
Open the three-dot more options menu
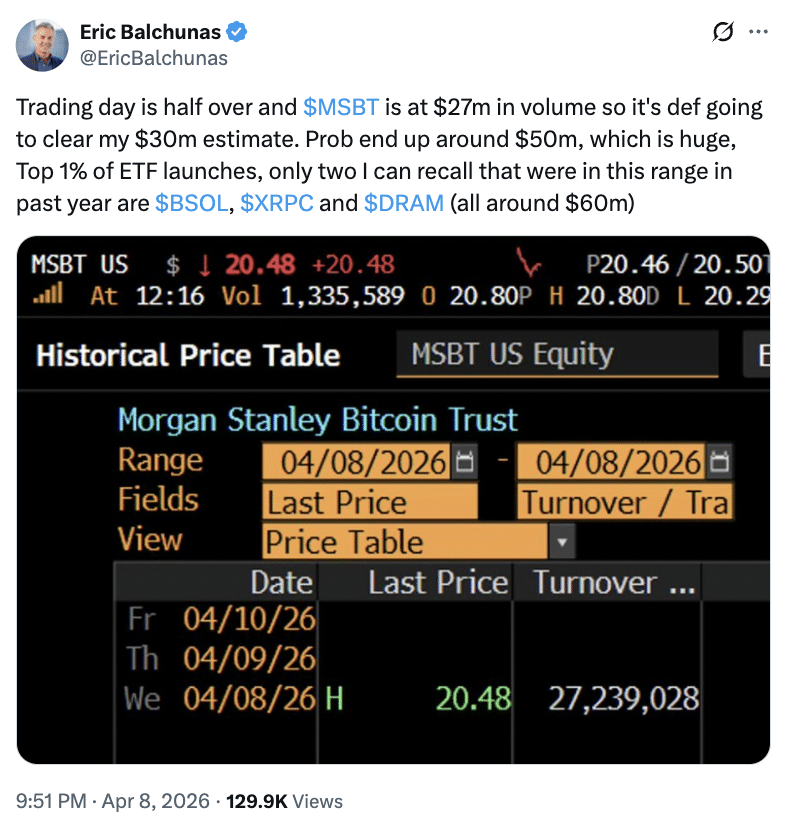pyautogui.click(x=759, y=33)
